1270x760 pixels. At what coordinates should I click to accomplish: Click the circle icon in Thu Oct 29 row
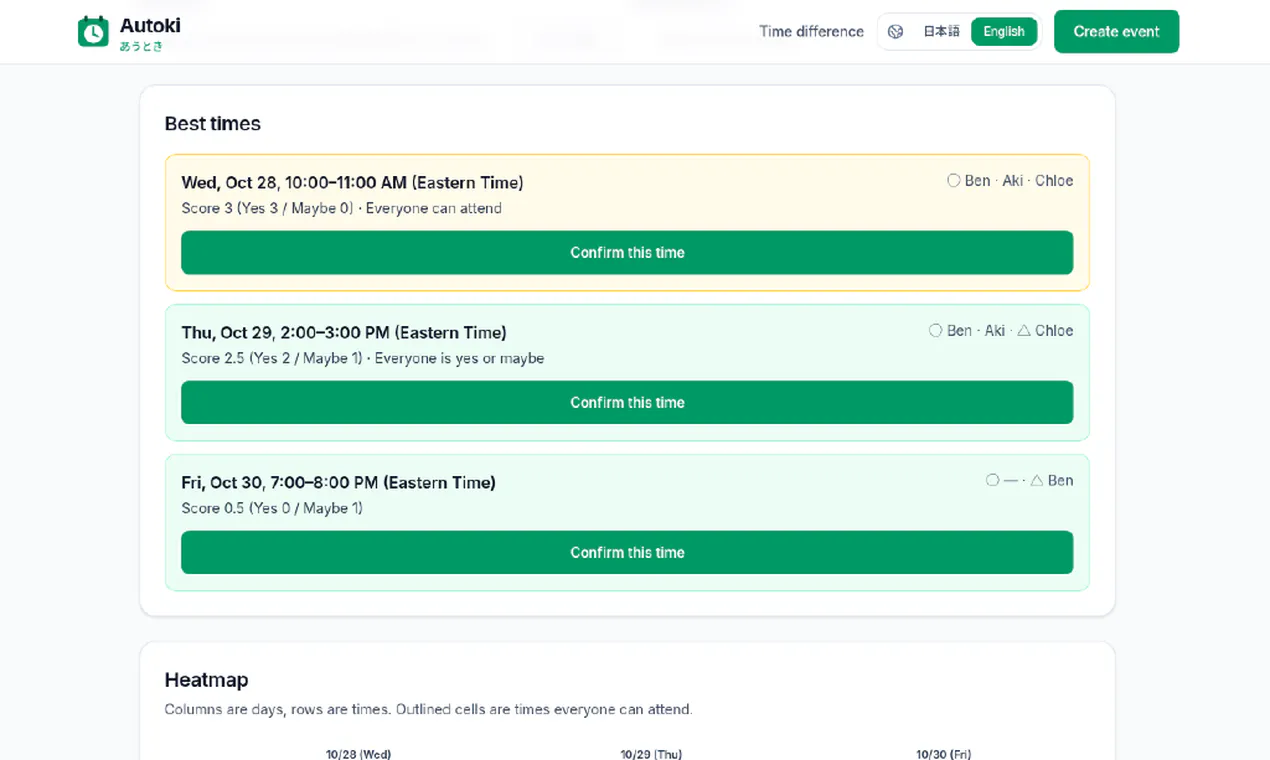click(x=935, y=331)
